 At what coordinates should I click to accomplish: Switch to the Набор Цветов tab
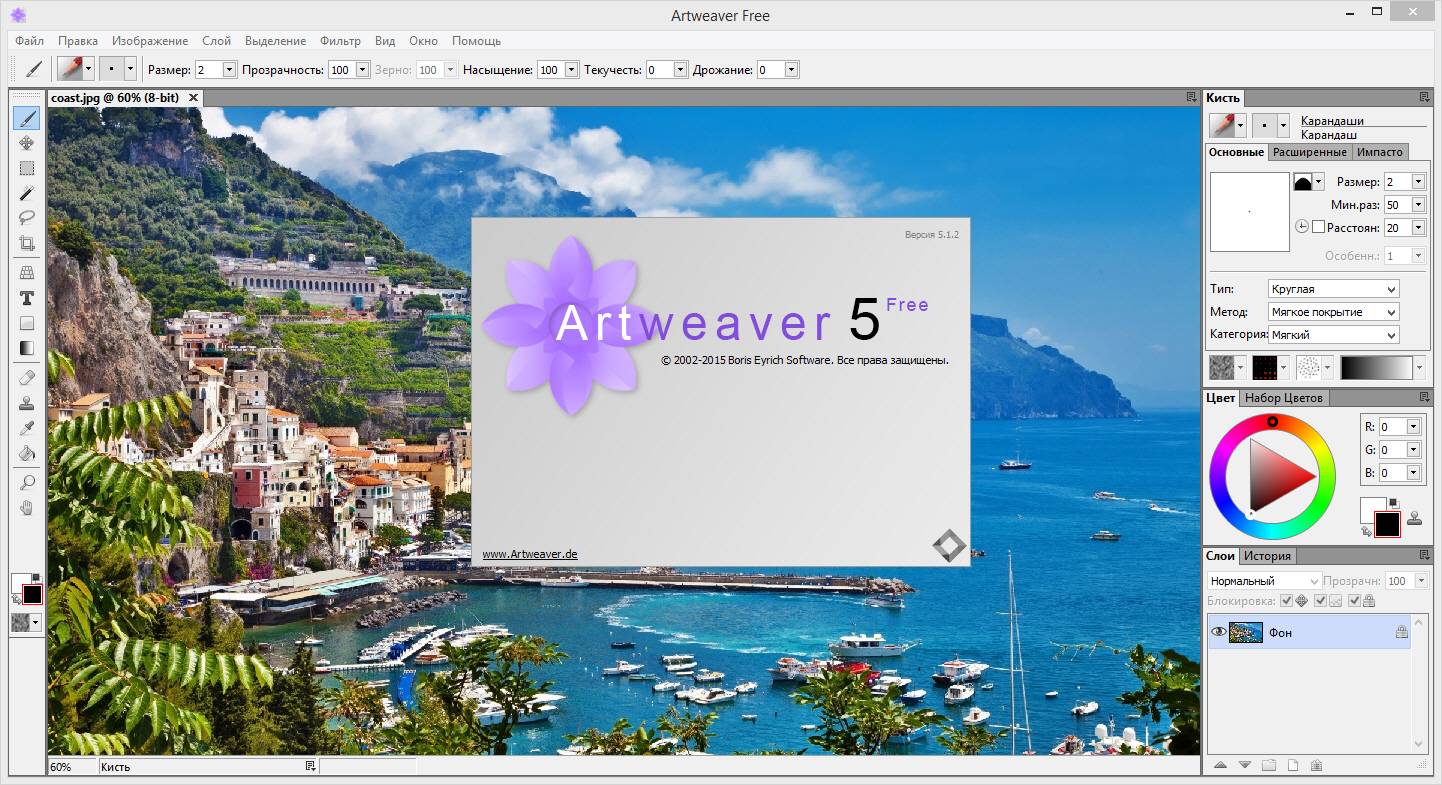point(1284,398)
